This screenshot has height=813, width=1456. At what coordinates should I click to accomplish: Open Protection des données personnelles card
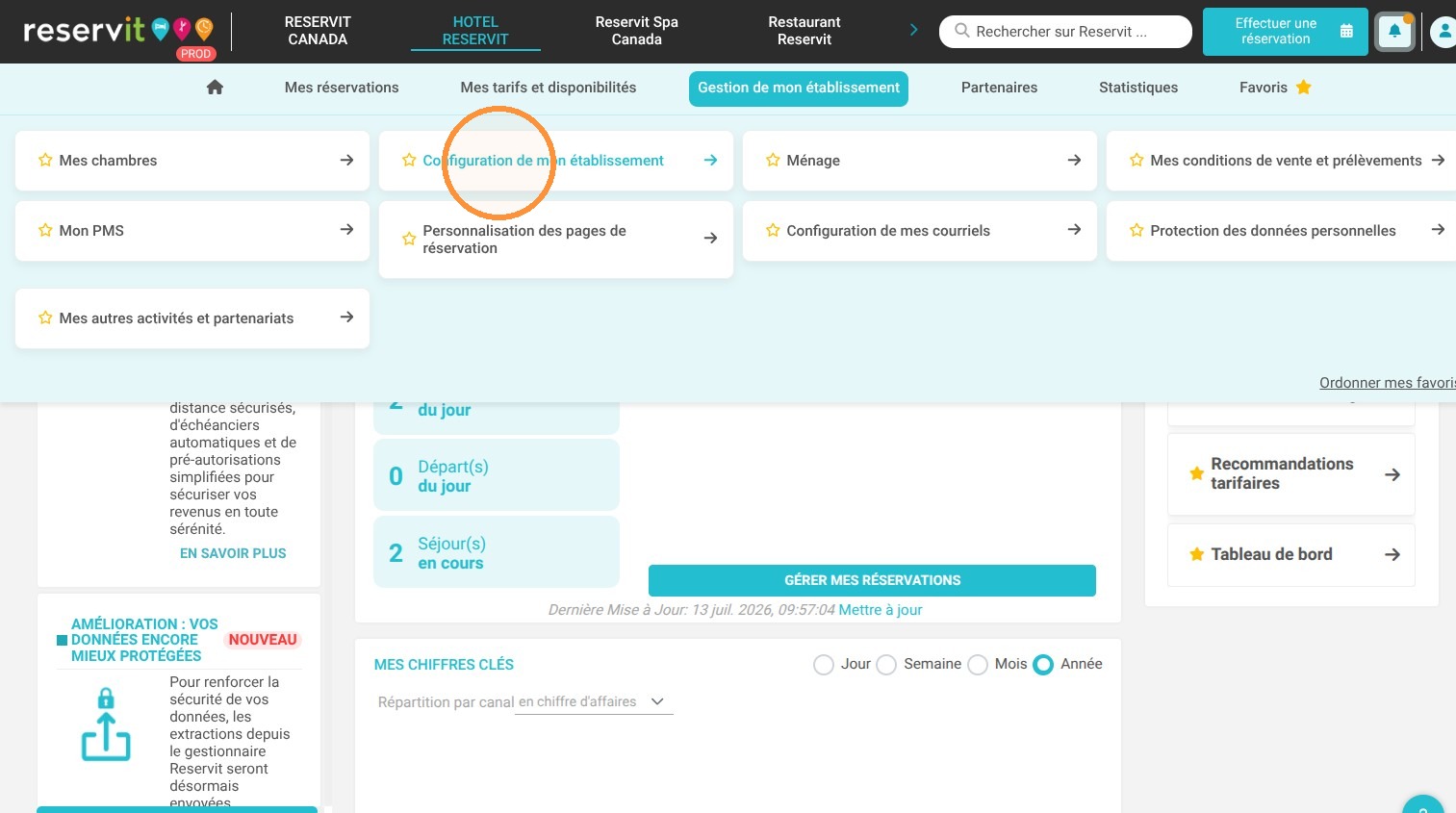(1281, 231)
